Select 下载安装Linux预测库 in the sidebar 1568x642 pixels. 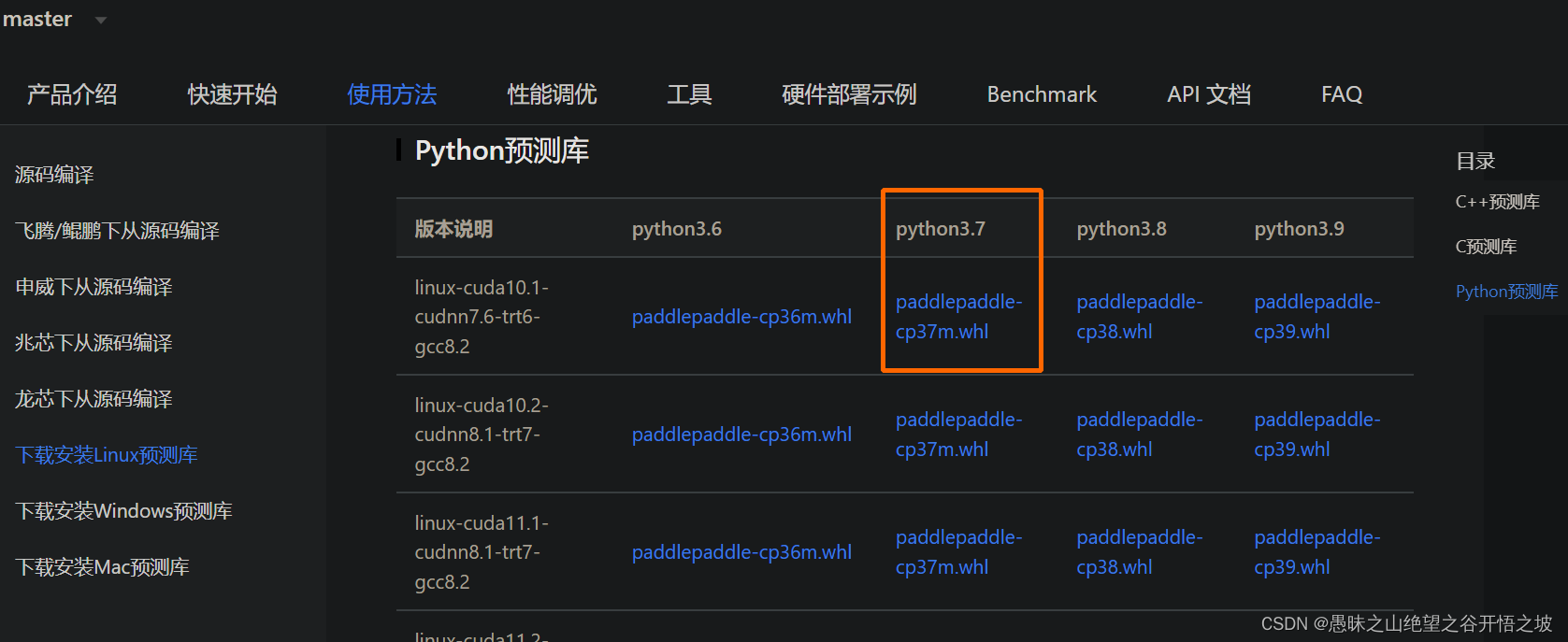(107, 455)
